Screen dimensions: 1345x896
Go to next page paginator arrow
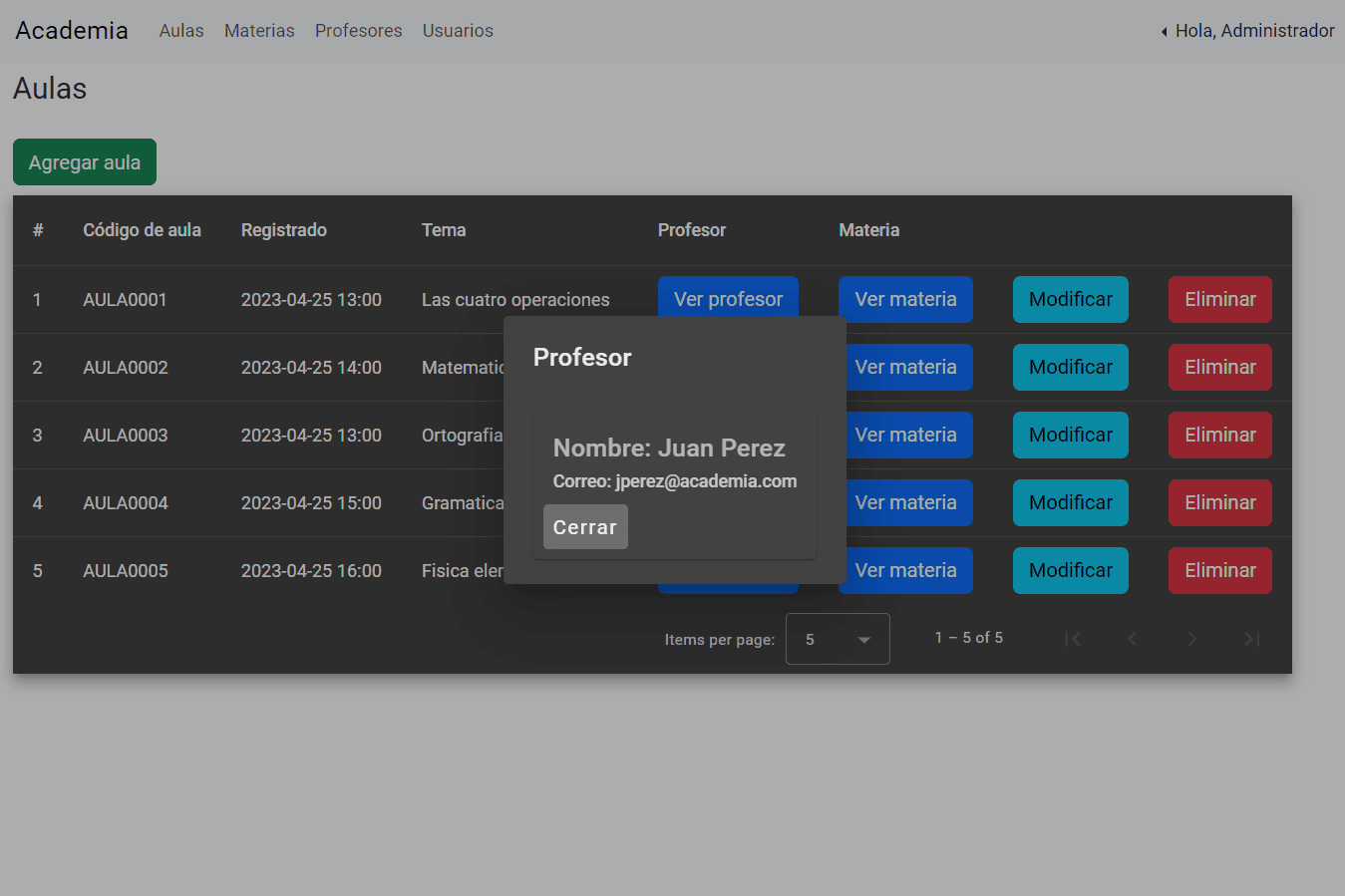[x=1192, y=639]
